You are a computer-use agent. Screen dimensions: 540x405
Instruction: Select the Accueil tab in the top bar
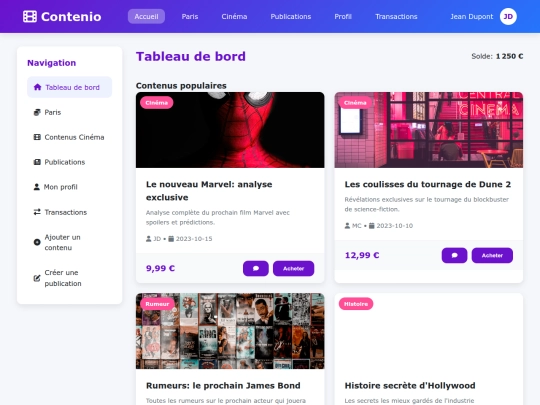146,17
